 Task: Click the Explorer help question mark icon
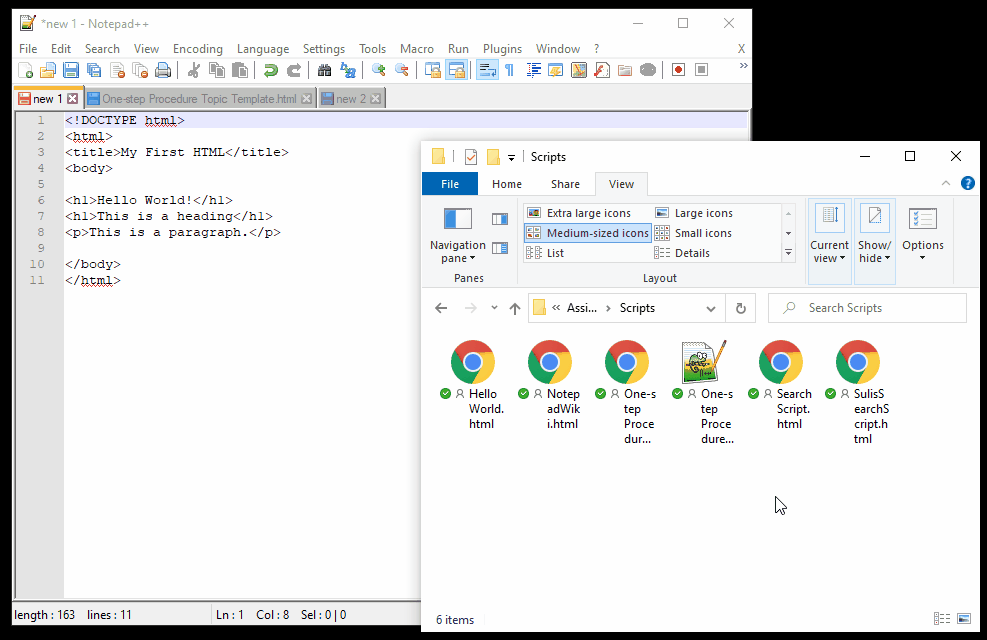(967, 183)
